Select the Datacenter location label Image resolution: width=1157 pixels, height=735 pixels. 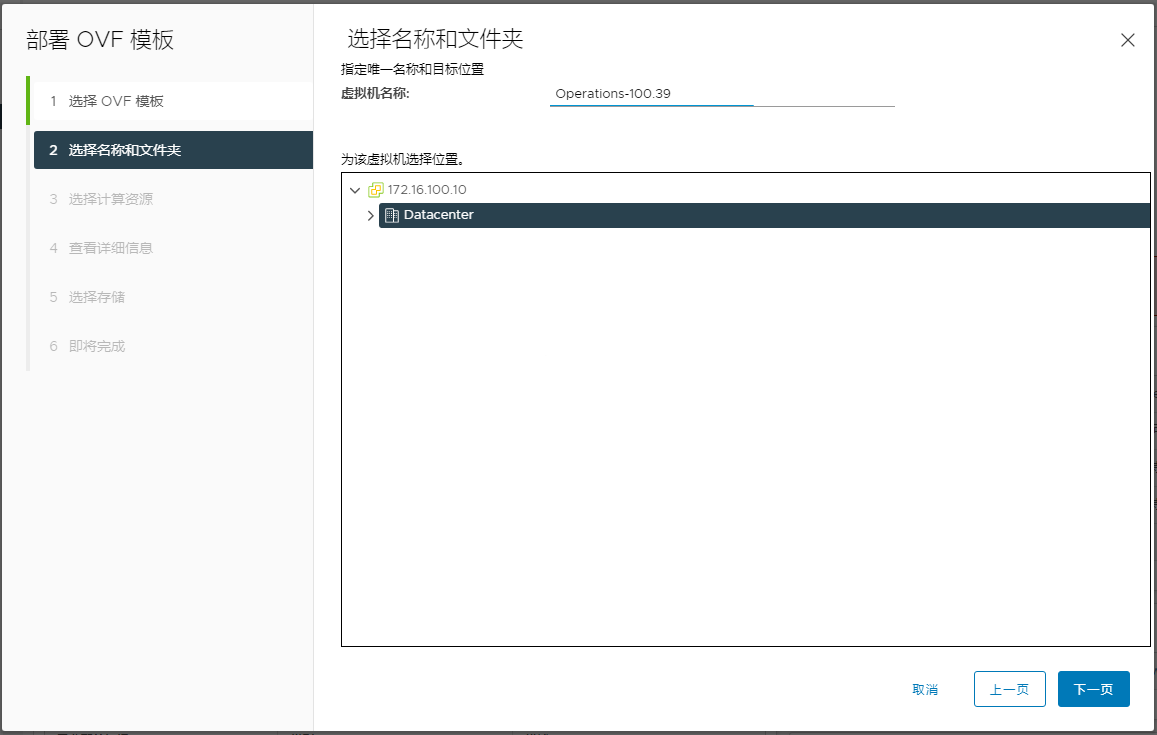(x=439, y=215)
